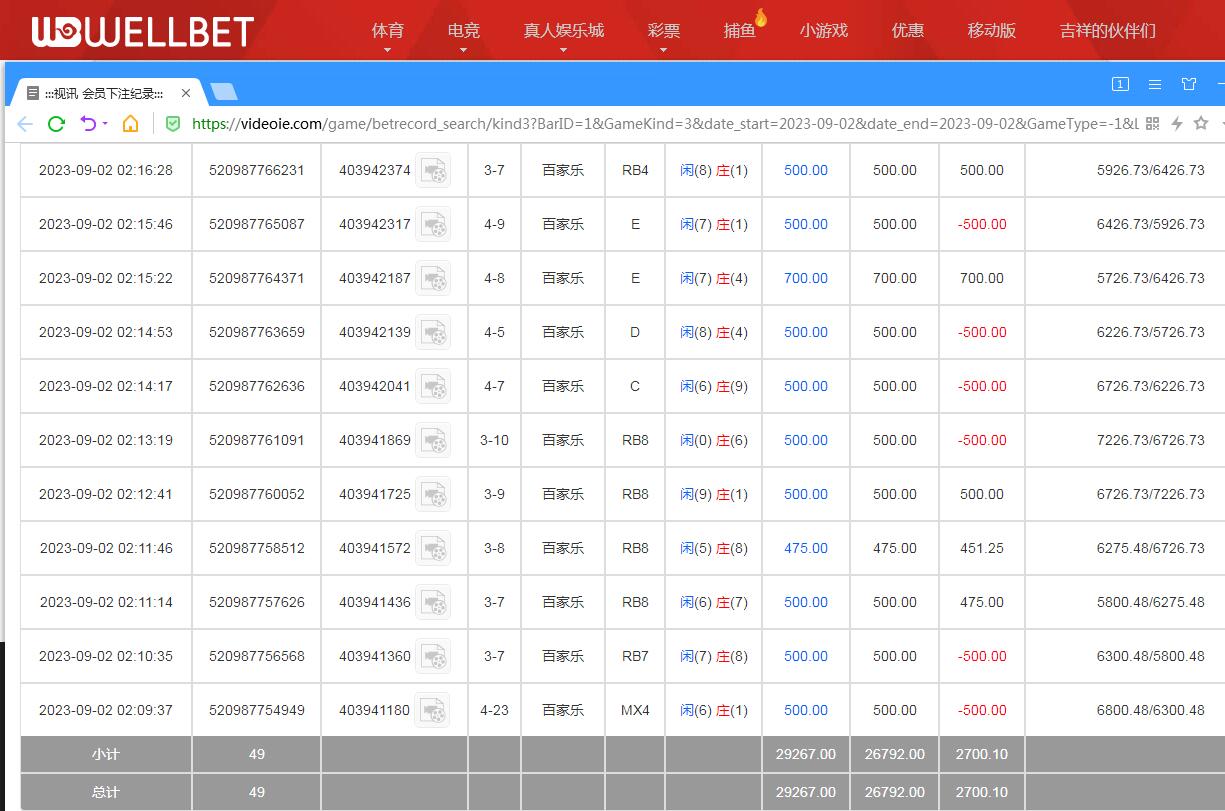Viewport: 1225px width, 811px height.
Task: Go to the browser home page icon
Action: [x=130, y=124]
